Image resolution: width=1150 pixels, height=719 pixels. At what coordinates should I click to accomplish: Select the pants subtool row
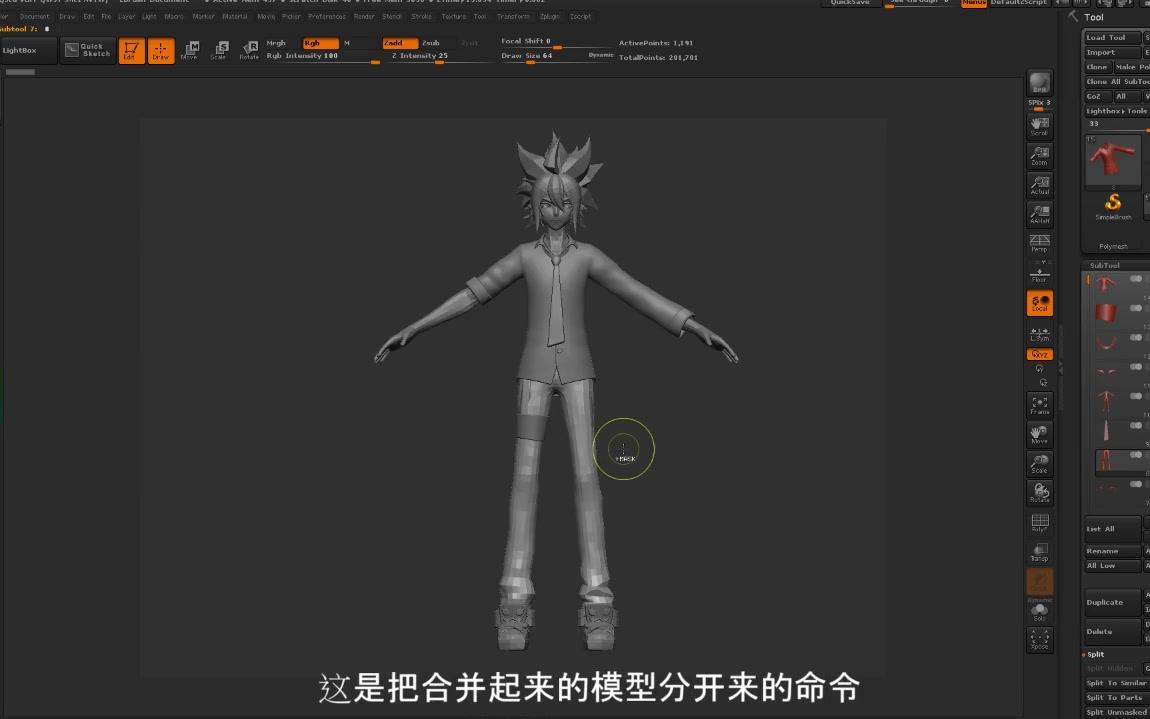(1121, 461)
